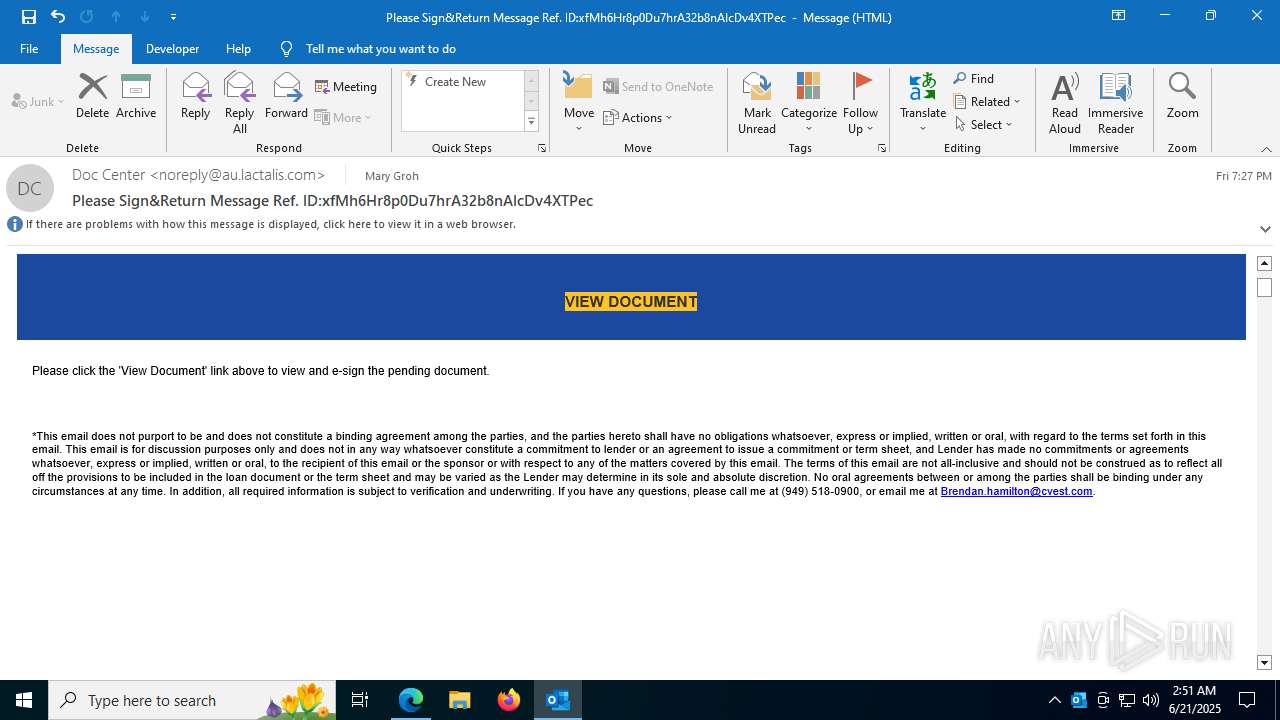This screenshot has width=1280, height=720.
Task: Launch Microsoft Edge from taskbar
Action: pyautogui.click(x=411, y=700)
